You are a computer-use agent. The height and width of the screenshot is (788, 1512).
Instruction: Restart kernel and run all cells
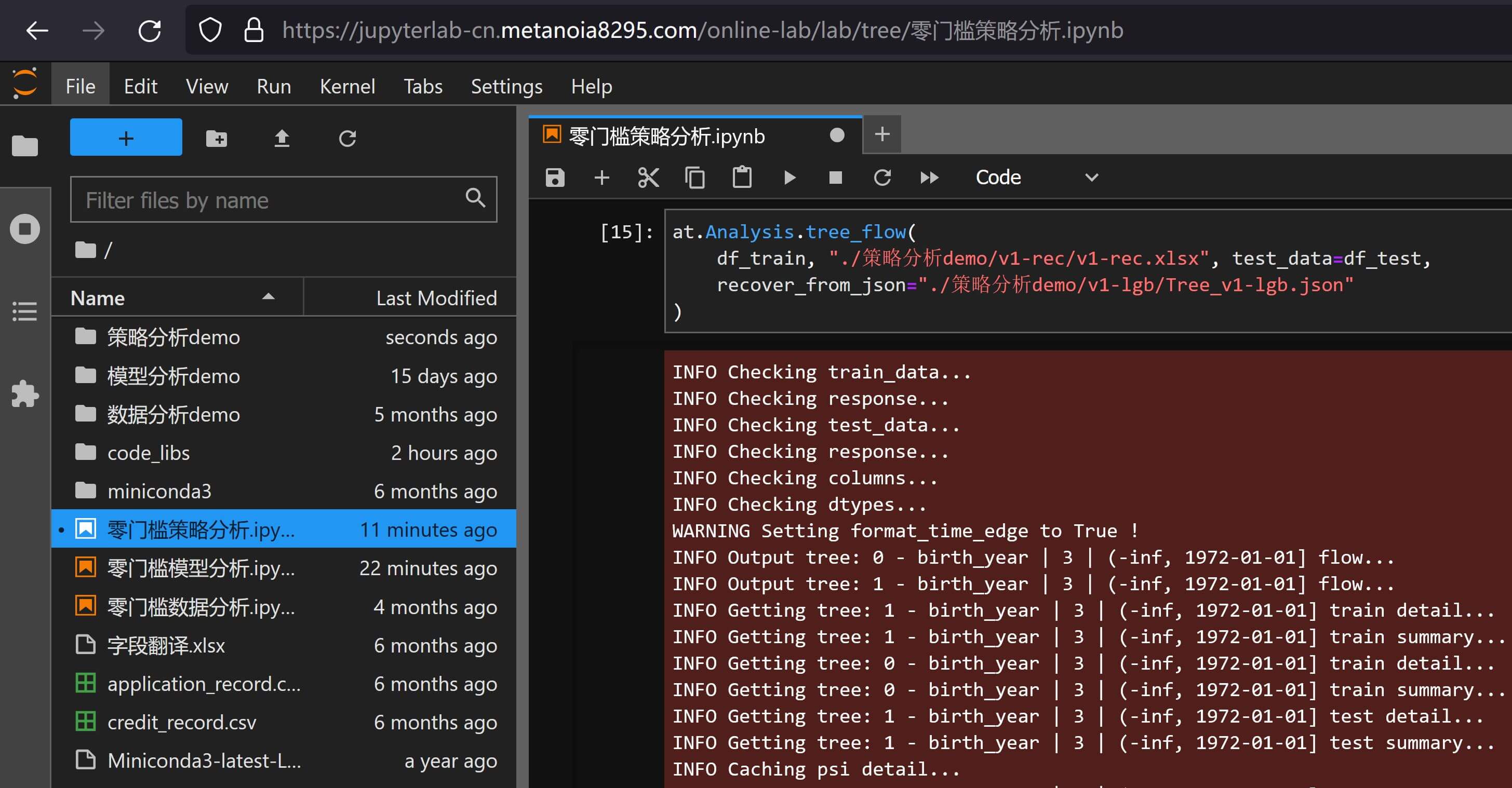coord(929,177)
